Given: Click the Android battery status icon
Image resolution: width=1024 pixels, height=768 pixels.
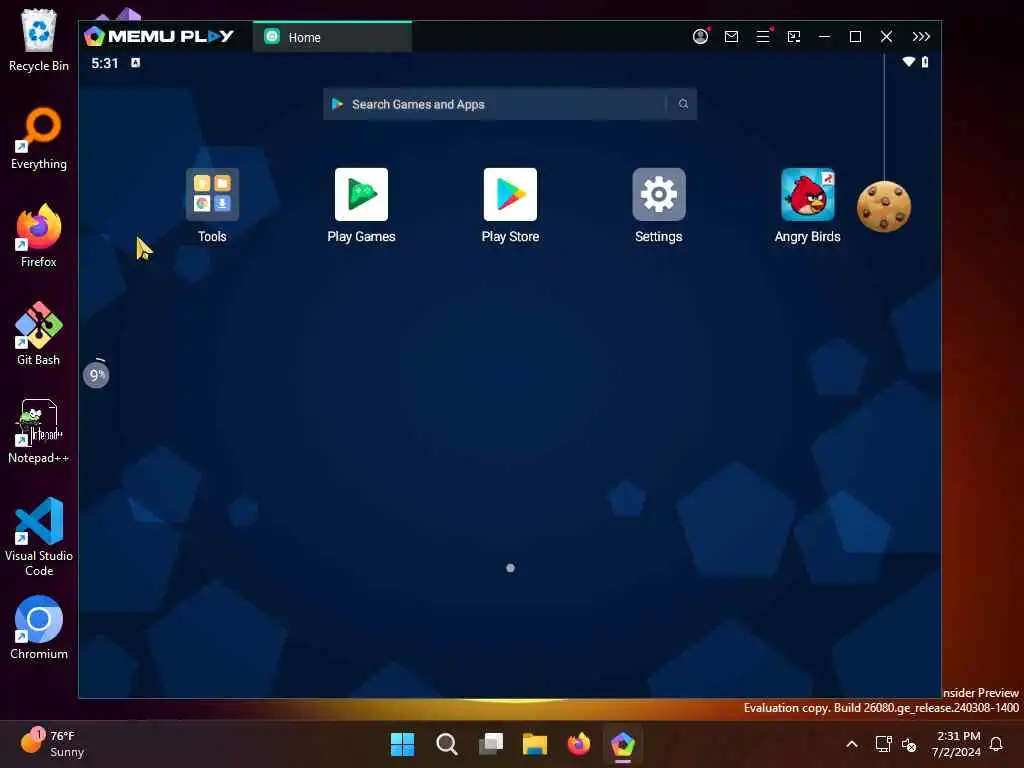Looking at the screenshot, I should tap(925, 61).
